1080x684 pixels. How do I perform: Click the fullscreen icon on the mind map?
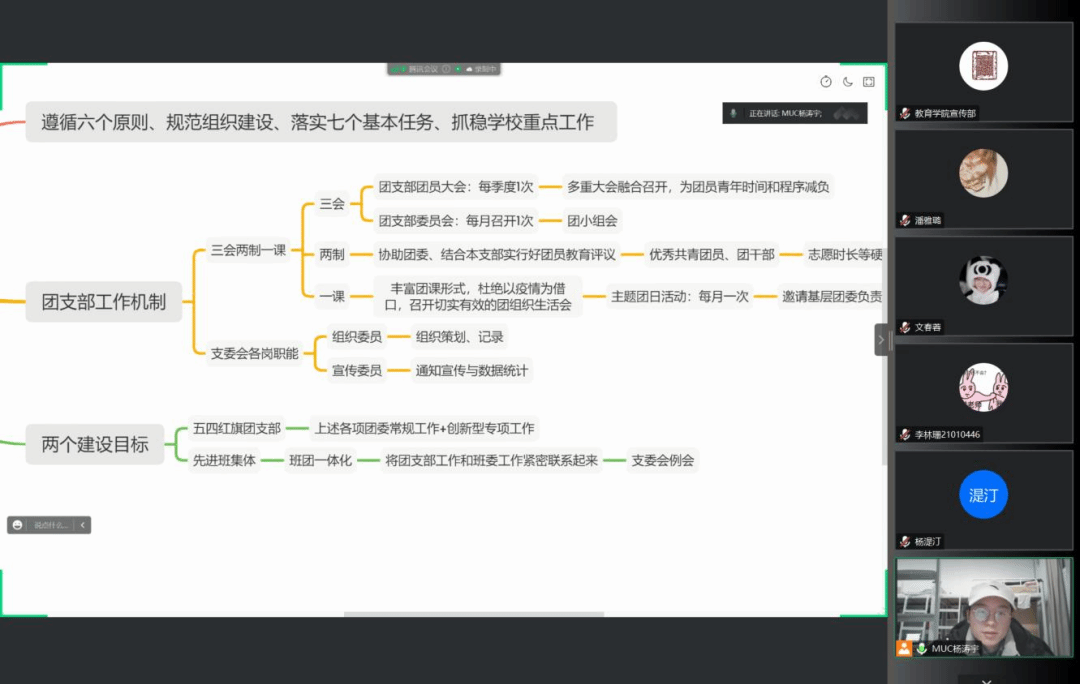tap(869, 82)
